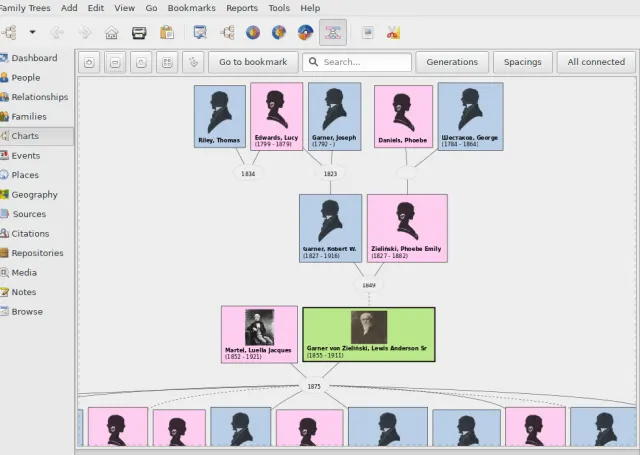Center graph on the active person
640x455 pixels.
(193, 62)
